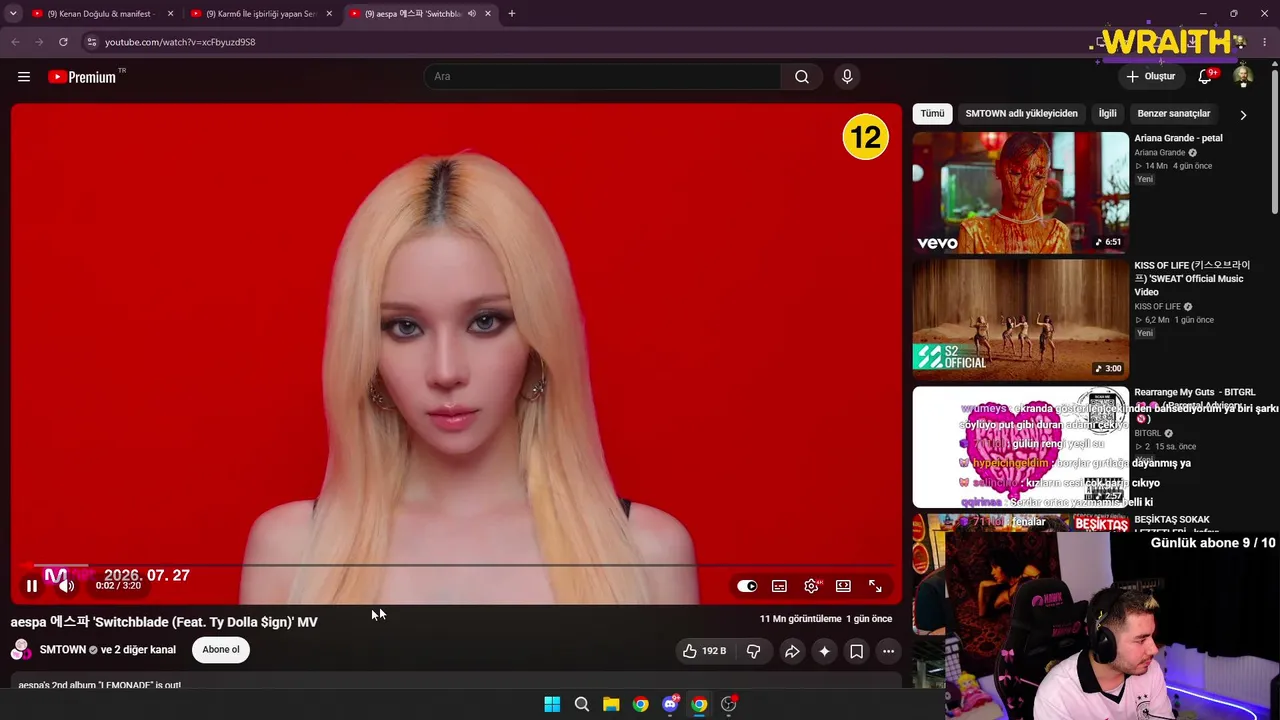Go back to the previous page
The image size is (1280, 720).
[x=15, y=42]
